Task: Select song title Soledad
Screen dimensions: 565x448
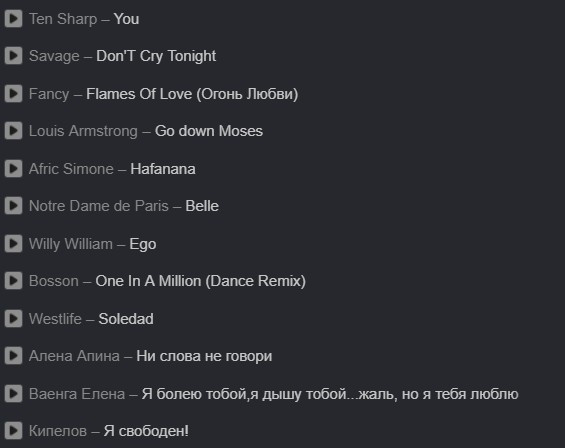Action: [x=126, y=319]
